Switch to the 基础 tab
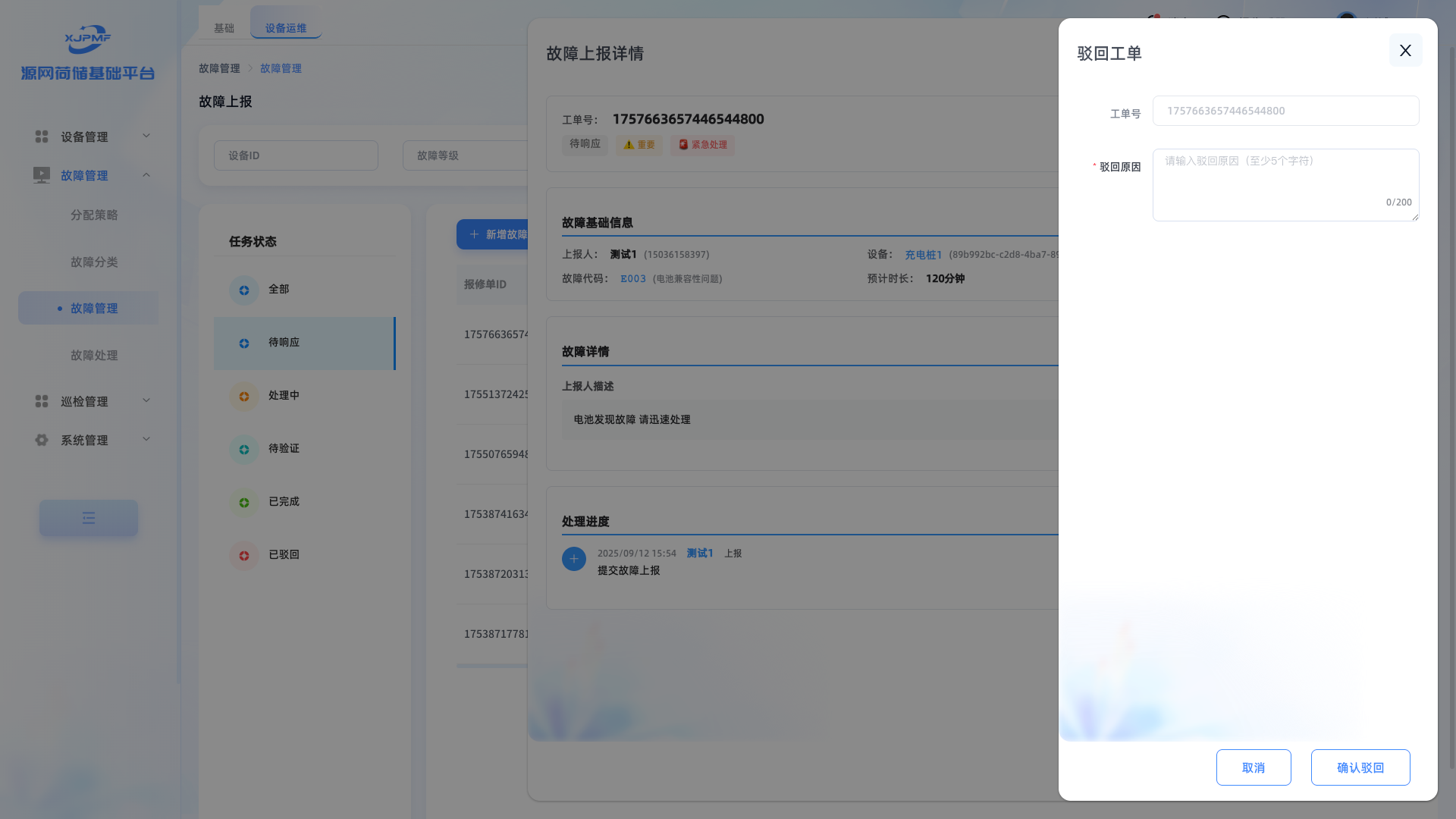 pyautogui.click(x=224, y=28)
